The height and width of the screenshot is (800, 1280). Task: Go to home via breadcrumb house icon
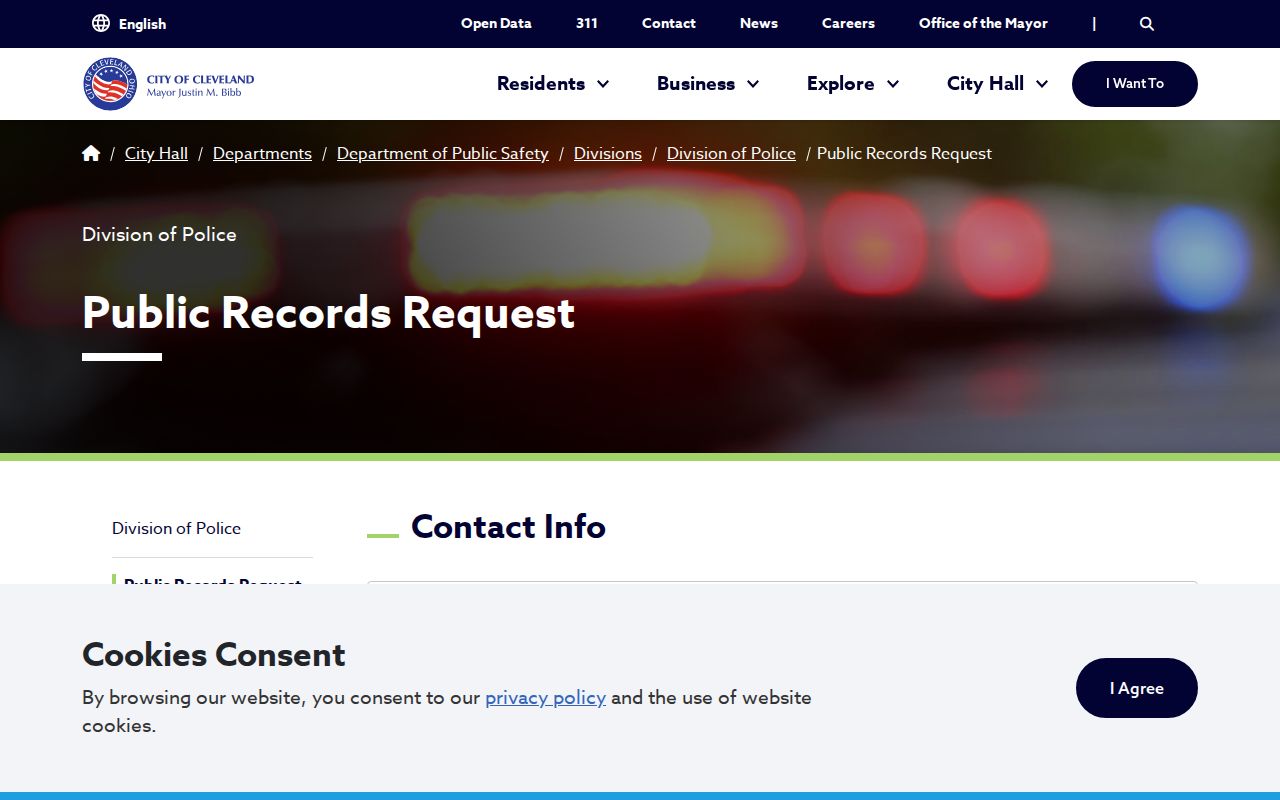point(91,153)
